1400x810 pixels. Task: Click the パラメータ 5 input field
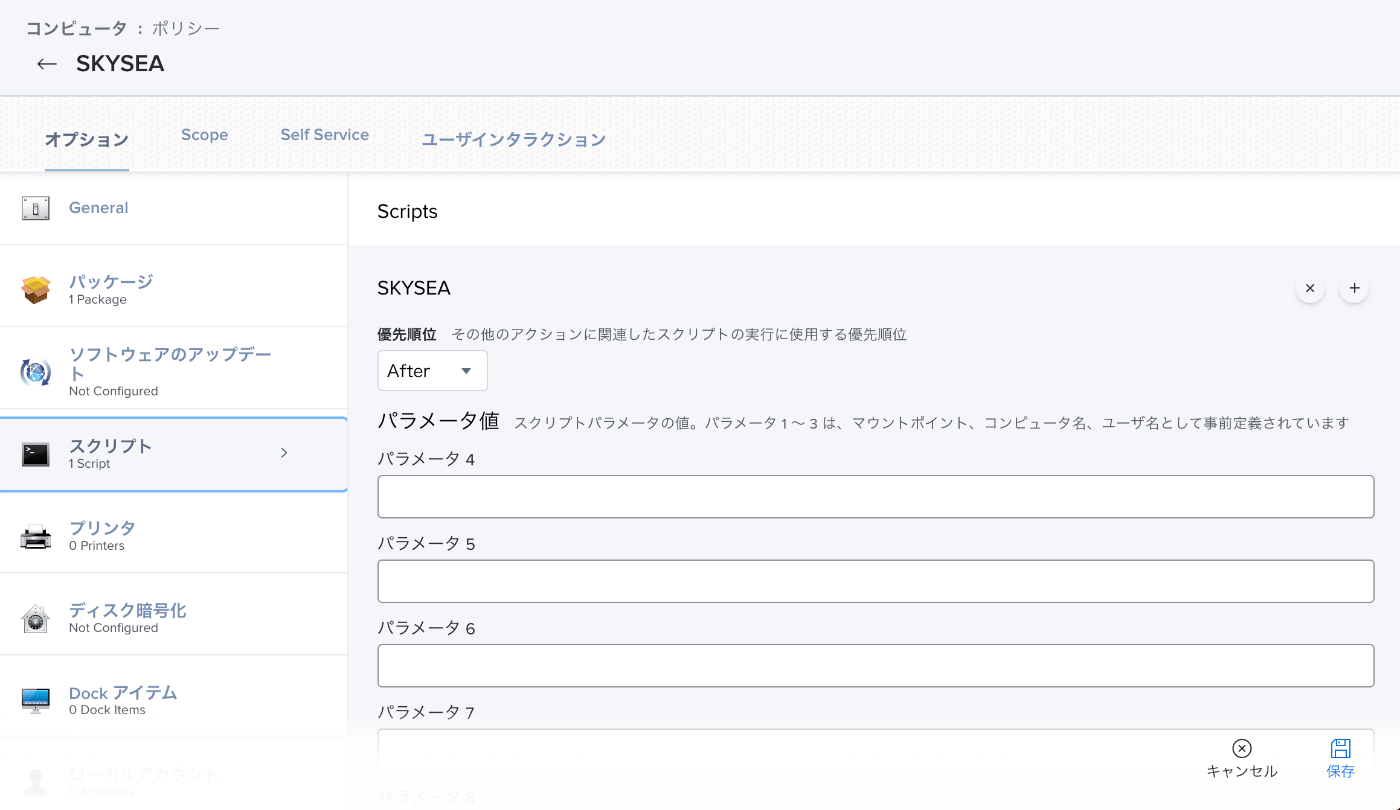[x=876, y=581]
